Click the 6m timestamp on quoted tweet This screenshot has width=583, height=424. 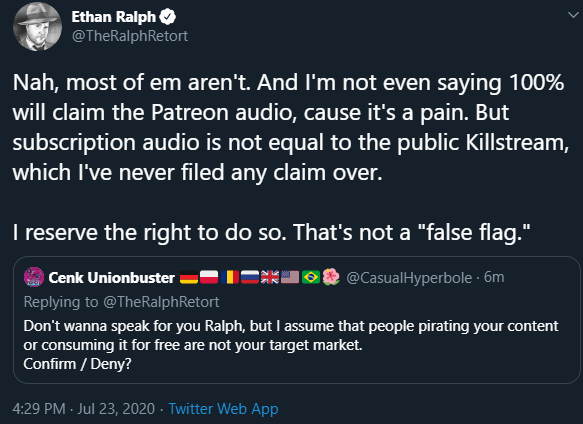494,277
